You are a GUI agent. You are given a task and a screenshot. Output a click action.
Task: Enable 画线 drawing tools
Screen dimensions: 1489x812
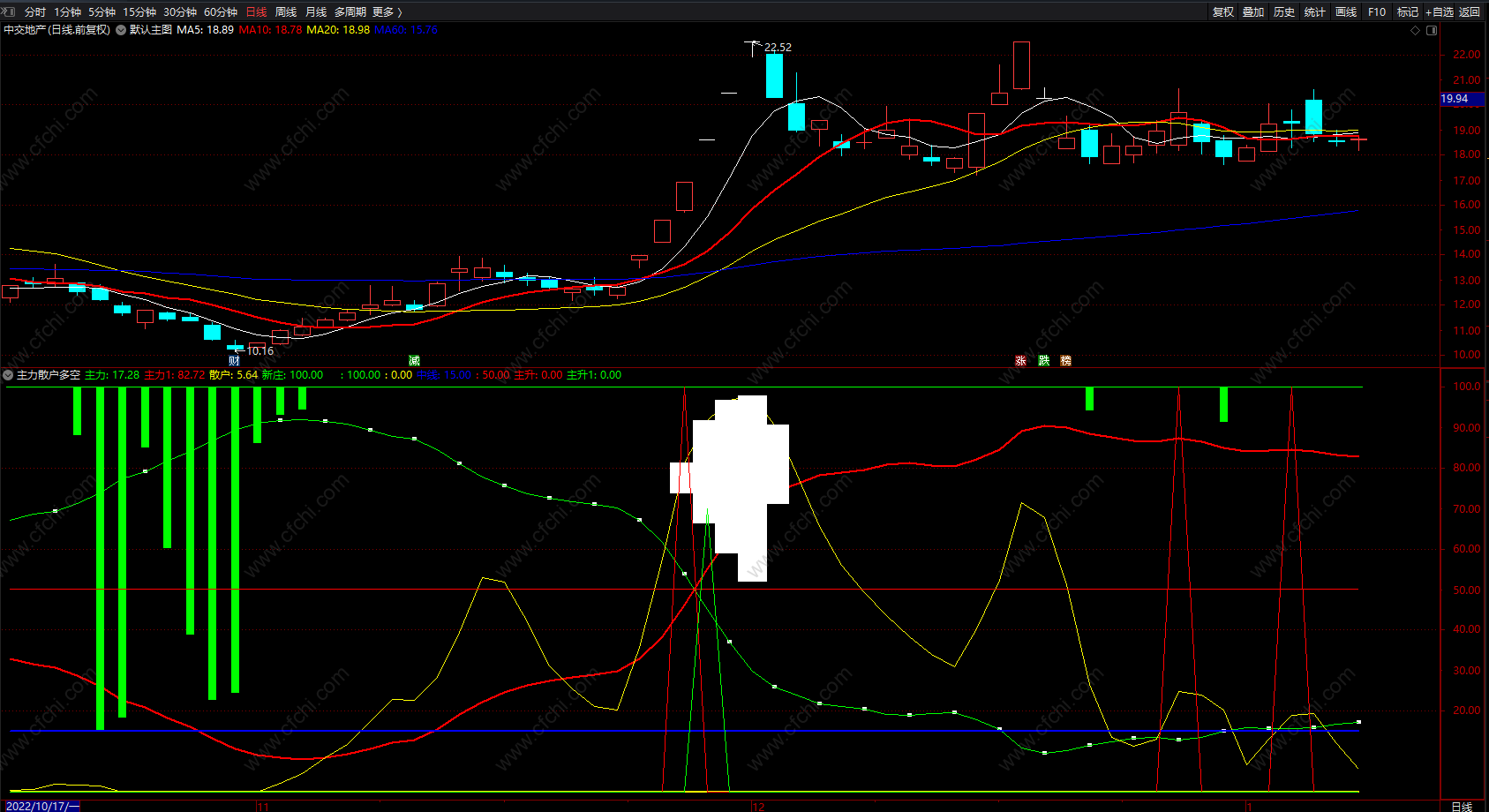coord(1346,12)
